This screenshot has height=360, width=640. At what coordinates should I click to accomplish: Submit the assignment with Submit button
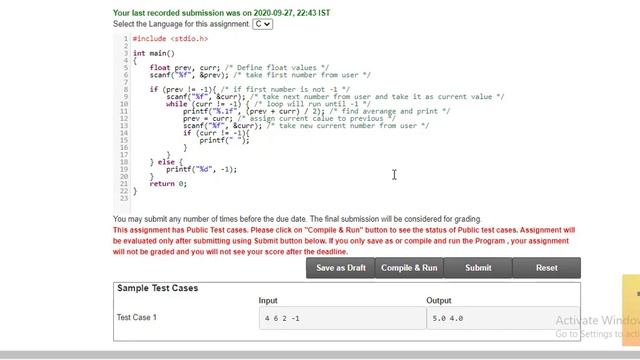pyautogui.click(x=478, y=268)
